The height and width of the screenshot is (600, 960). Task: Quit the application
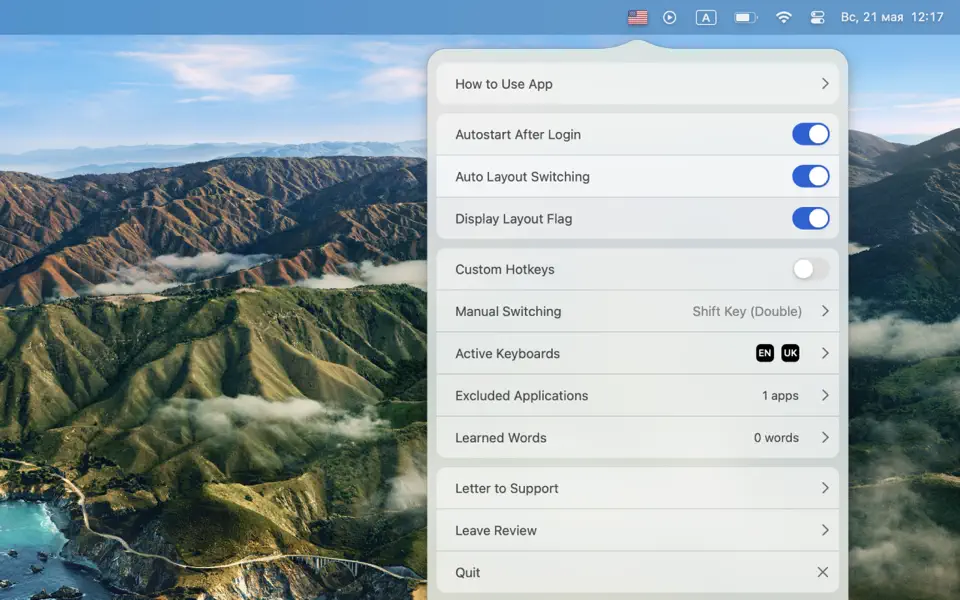[x=638, y=571]
